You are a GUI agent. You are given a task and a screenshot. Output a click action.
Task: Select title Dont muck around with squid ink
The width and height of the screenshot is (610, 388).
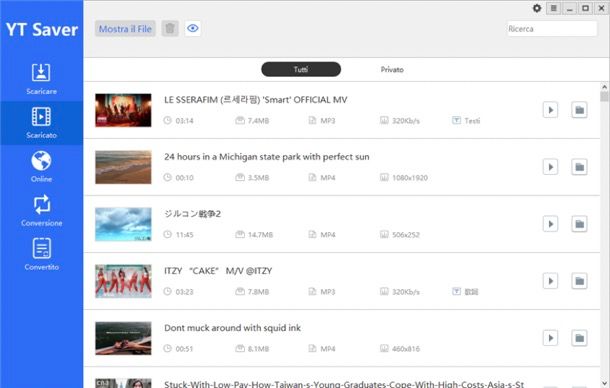232,328
